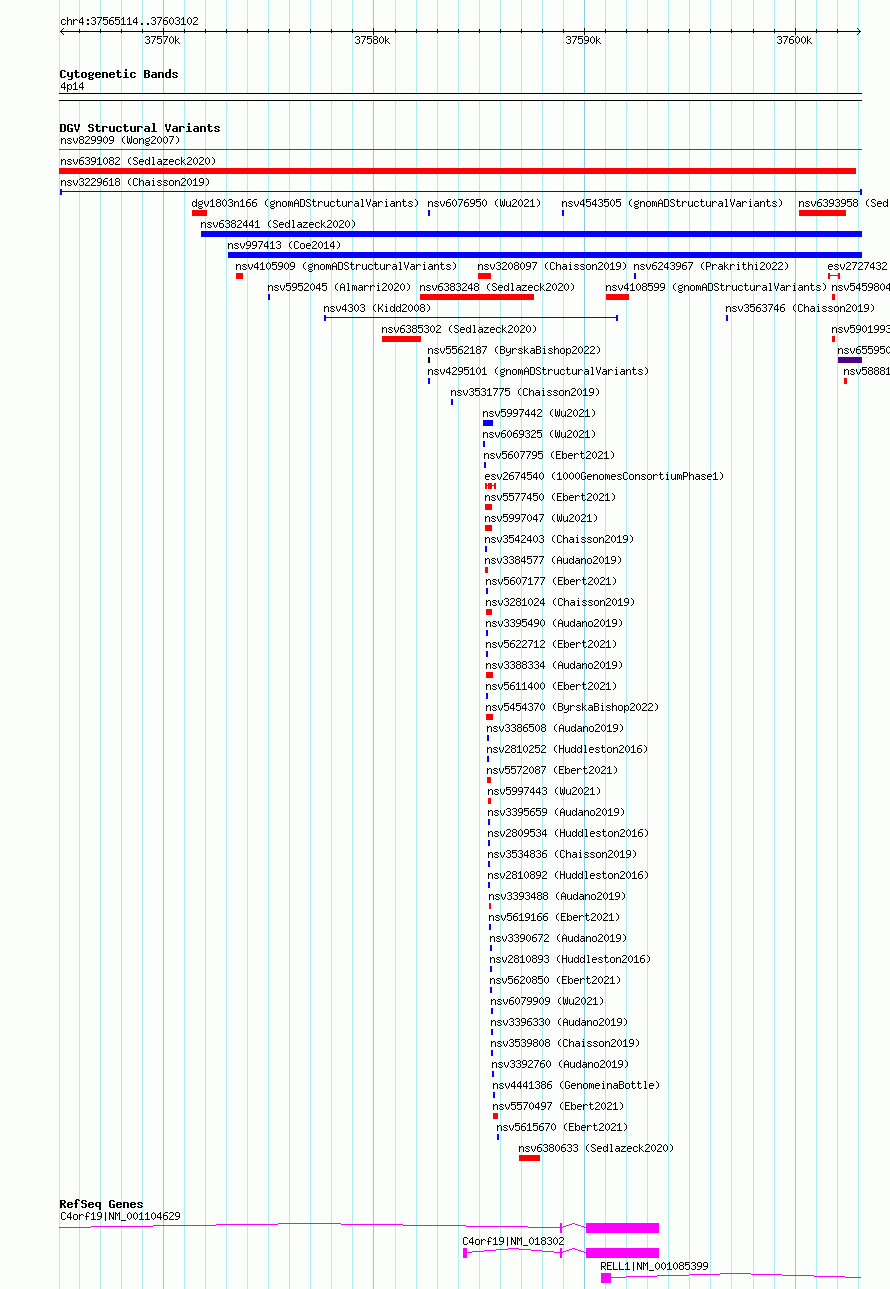Click the Cytogenetic Bands track title
Viewport: 890px width, 1289px height.
(x=118, y=74)
